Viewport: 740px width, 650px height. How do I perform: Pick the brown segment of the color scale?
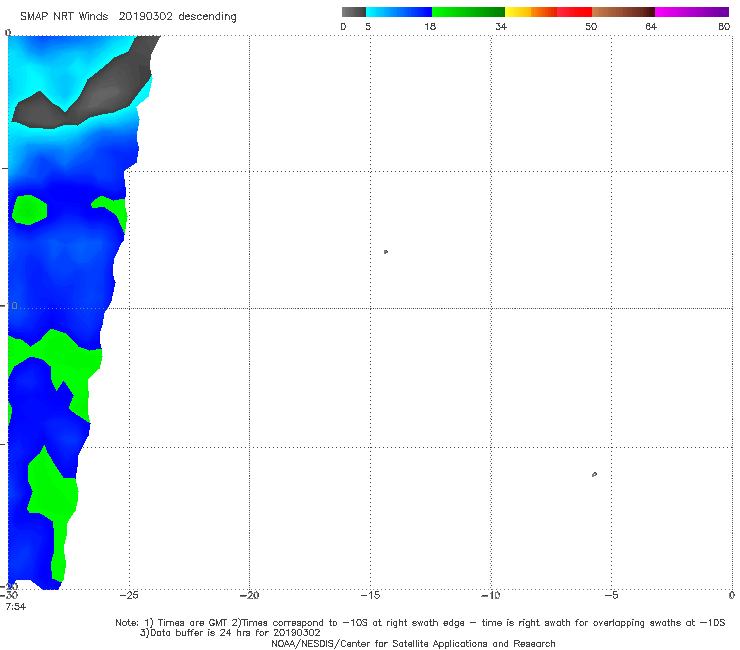tap(623, 12)
